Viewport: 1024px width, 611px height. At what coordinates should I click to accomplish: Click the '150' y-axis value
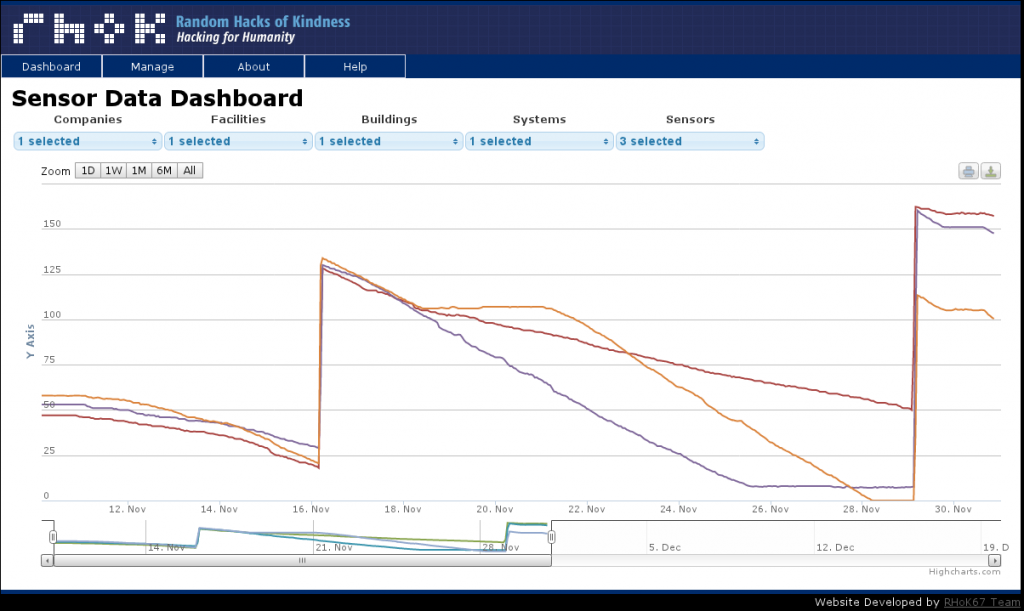(52, 224)
